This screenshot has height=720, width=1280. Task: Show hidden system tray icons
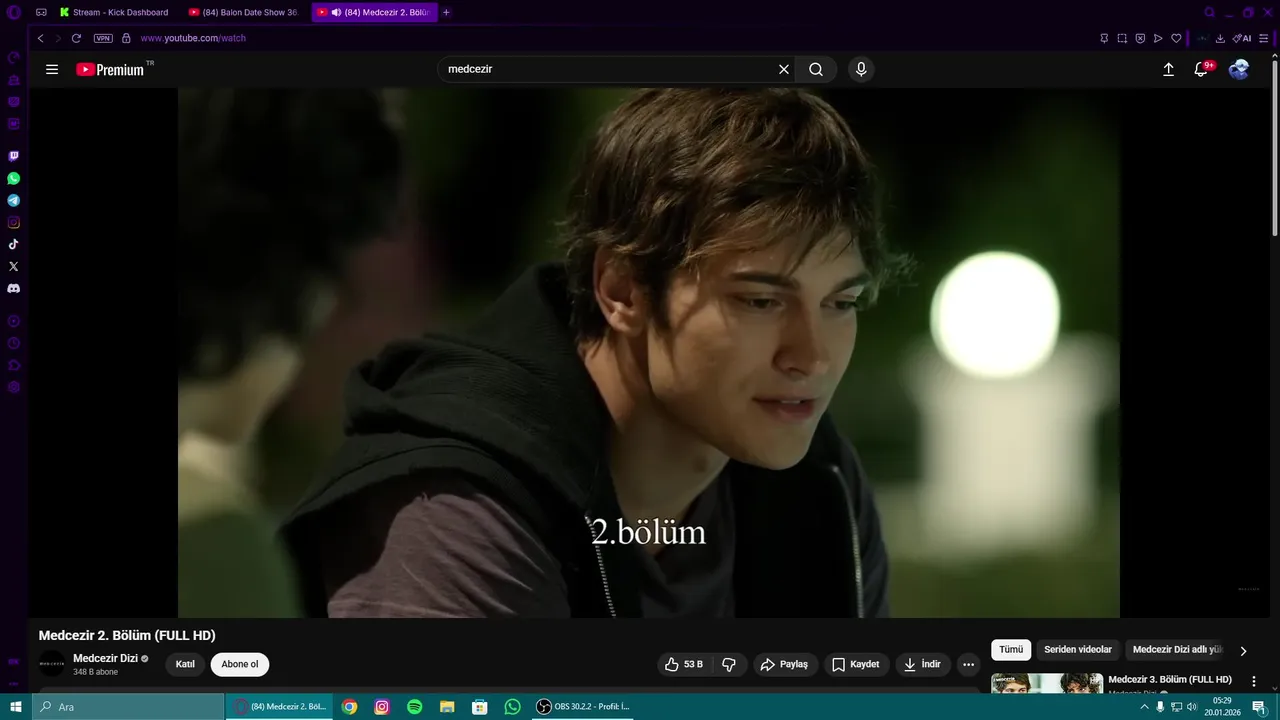(1144, 707)
